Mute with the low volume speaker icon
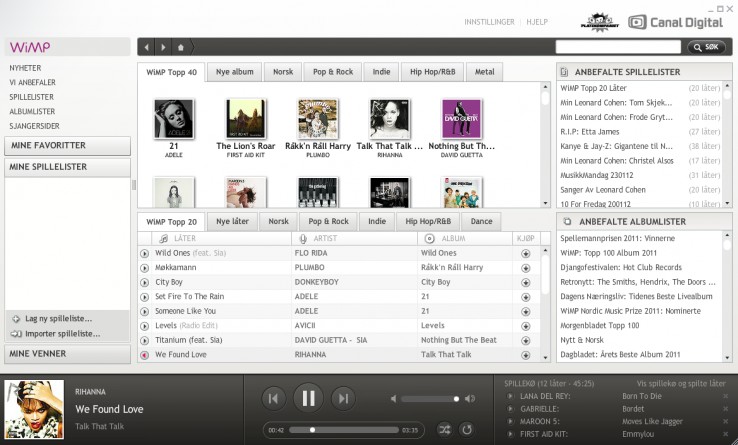The width and height of the screenshot is (738, 445). tap(393, 399)
